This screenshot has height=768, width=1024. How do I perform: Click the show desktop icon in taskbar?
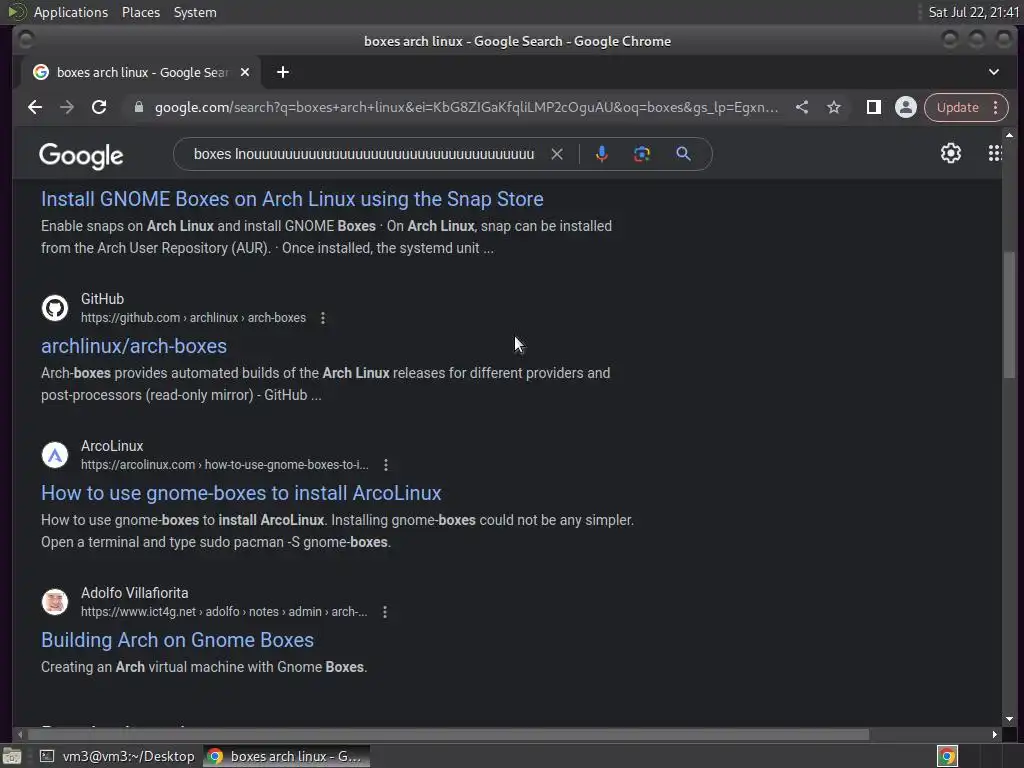click(12, 756)
